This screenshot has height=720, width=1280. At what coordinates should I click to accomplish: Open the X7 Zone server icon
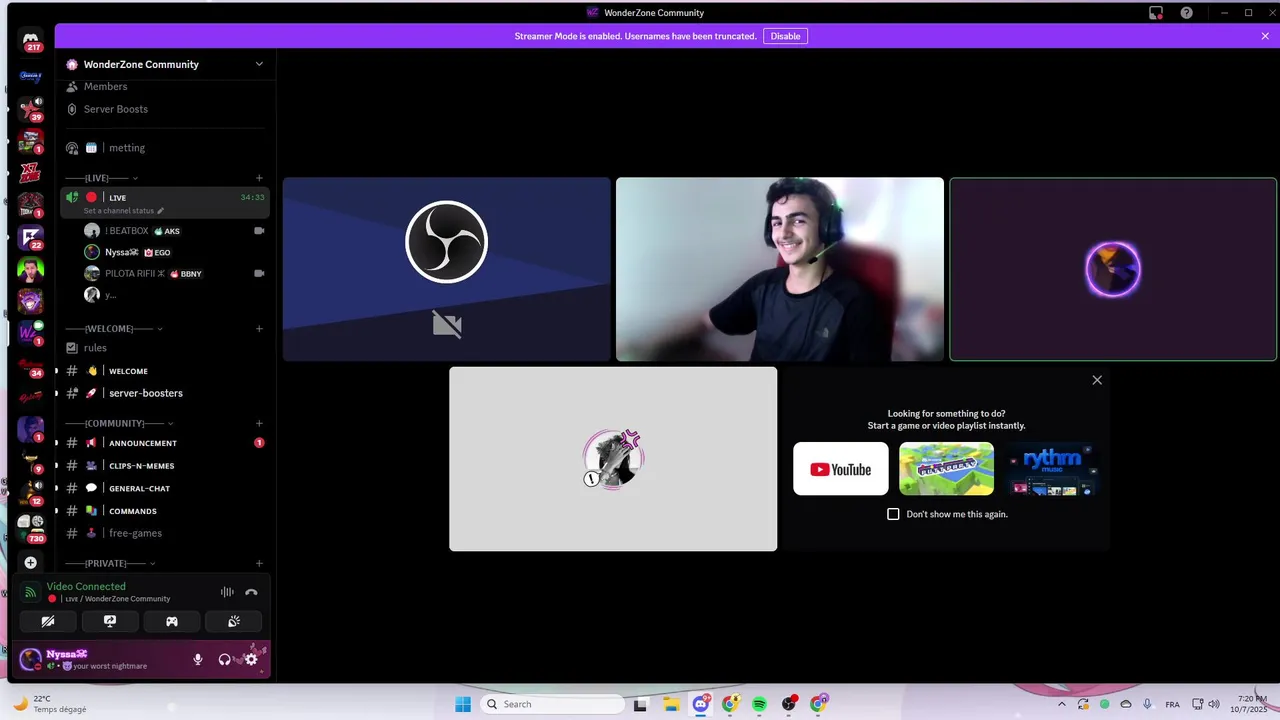pyautogui.click(x=31, y=172)
